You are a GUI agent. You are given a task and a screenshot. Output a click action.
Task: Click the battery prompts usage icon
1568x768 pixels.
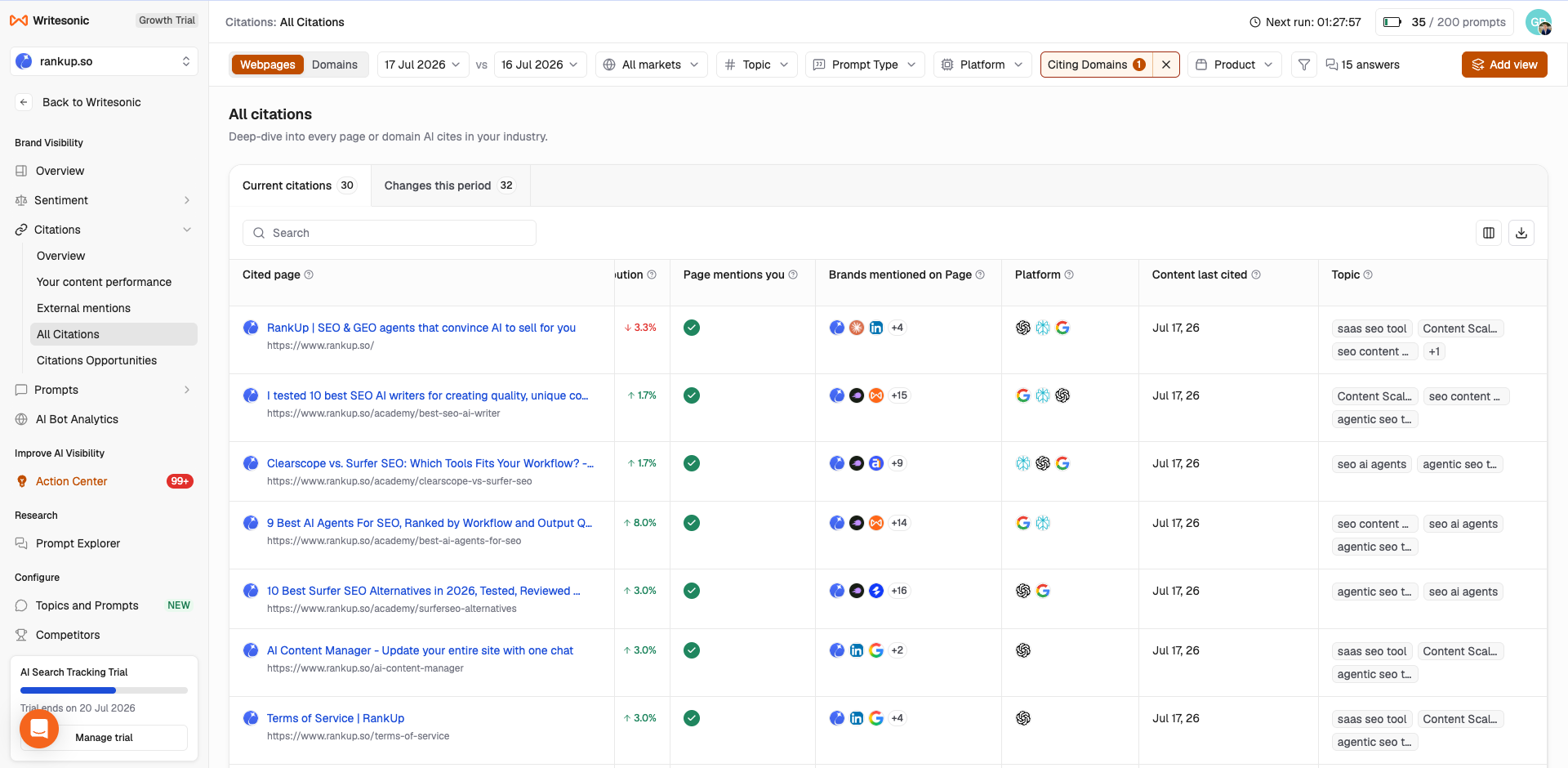(1392, 22)
